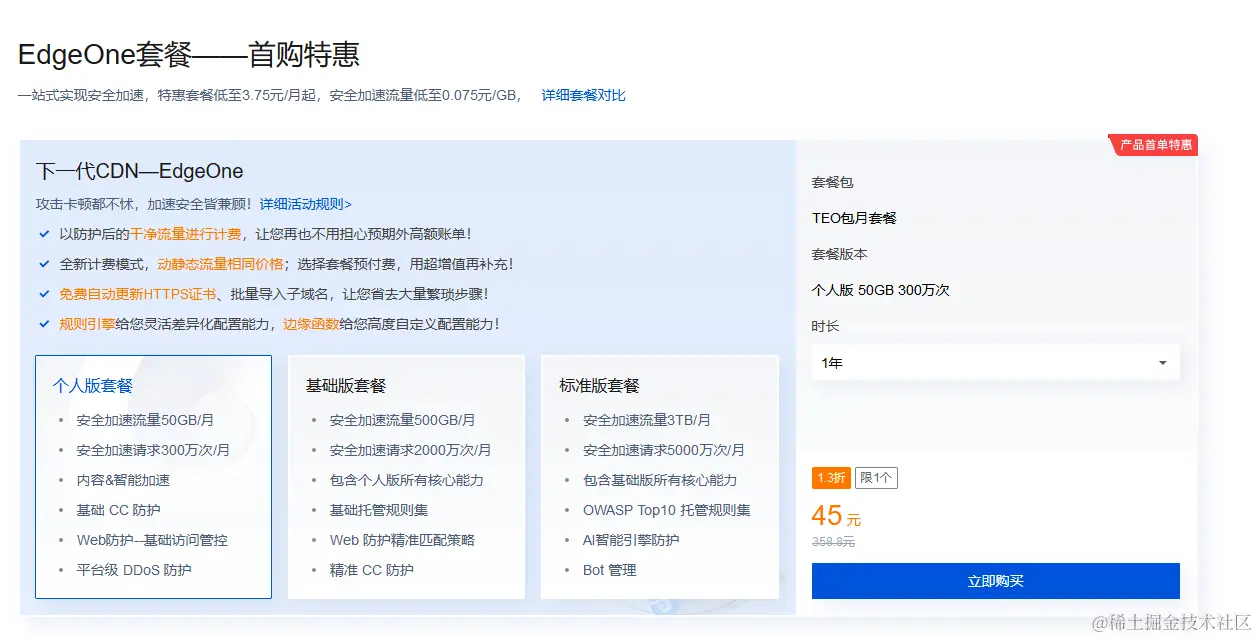The image size is (1258, 639).
Task: Select the 基础版套餐 card
Action: [x=406, y=477]
